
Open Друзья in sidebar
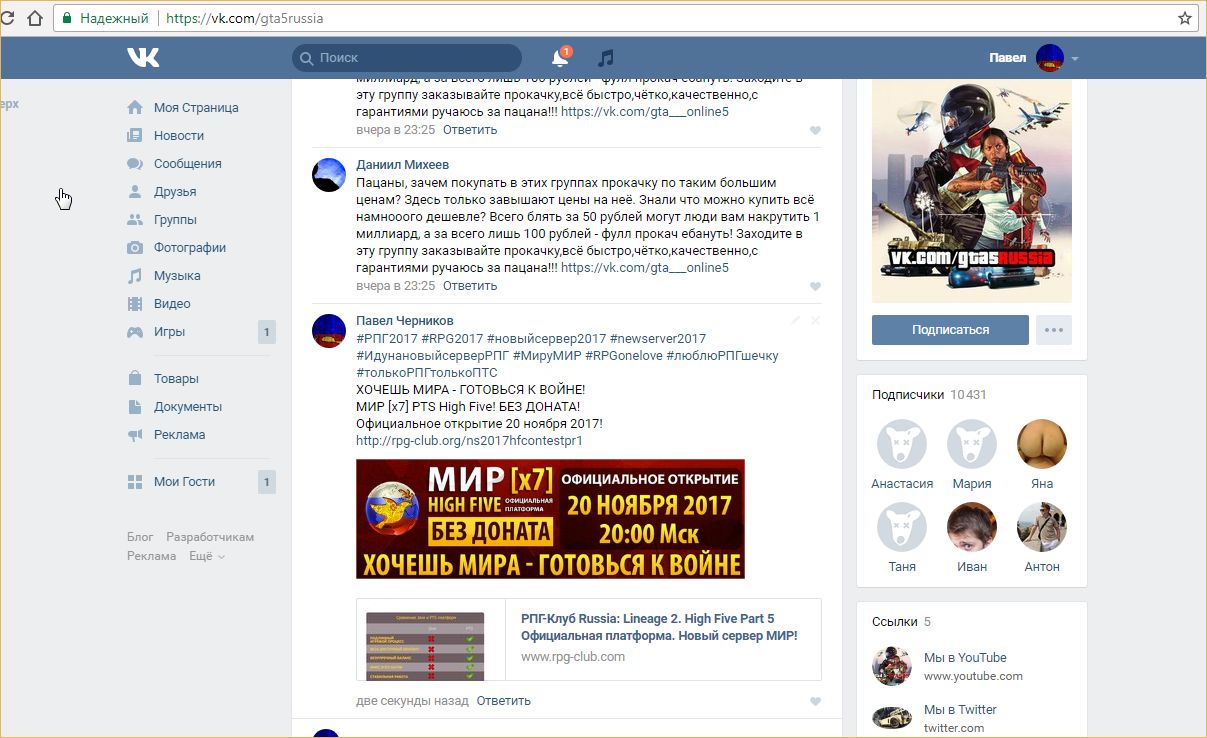(175, 192)
